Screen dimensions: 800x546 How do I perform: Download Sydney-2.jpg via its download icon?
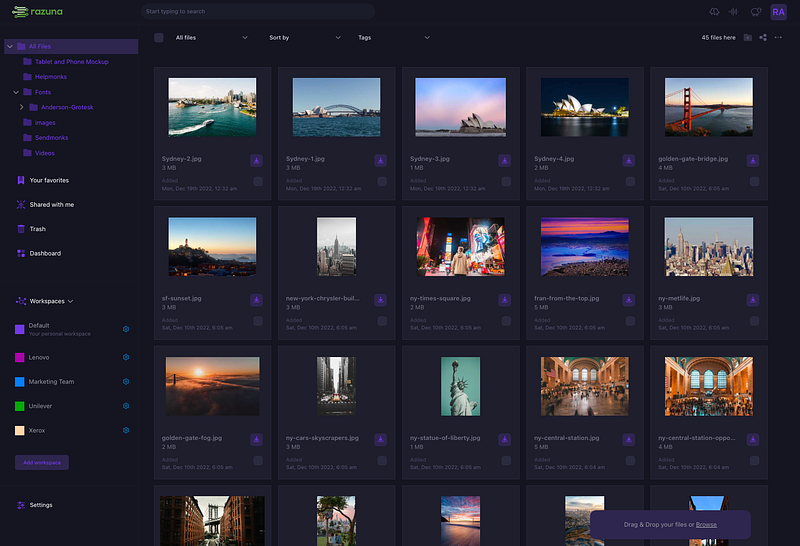(256, 161)
